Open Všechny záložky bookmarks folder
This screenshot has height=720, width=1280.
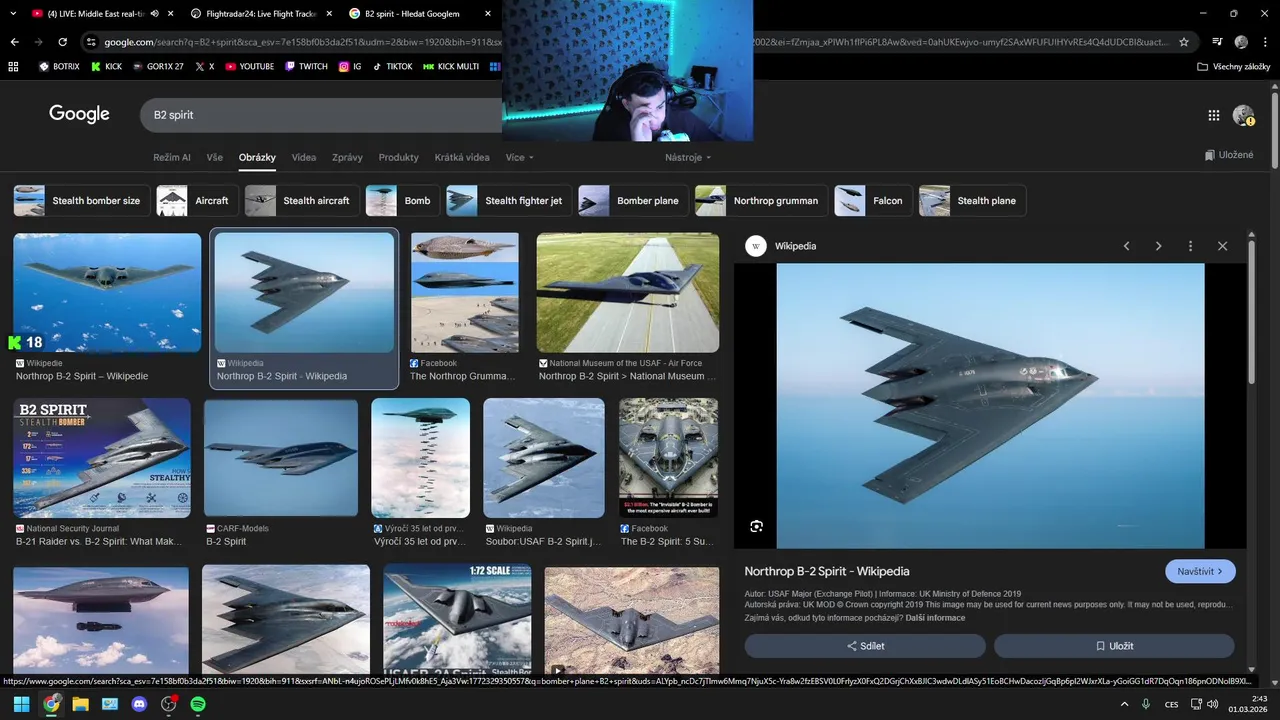[x=1233, y=67]
